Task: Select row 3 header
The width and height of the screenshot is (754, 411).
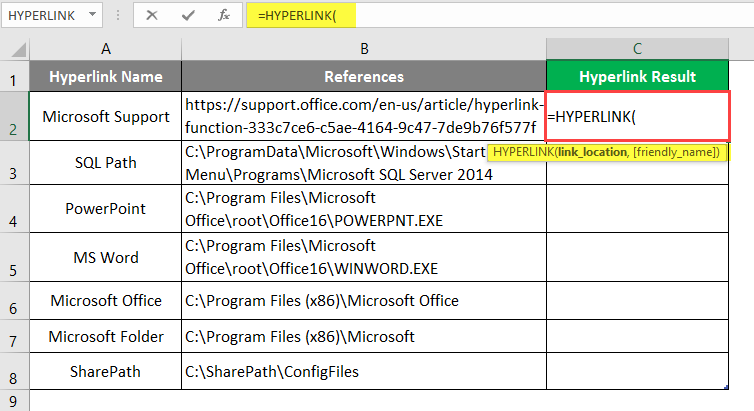Action: 14,163
